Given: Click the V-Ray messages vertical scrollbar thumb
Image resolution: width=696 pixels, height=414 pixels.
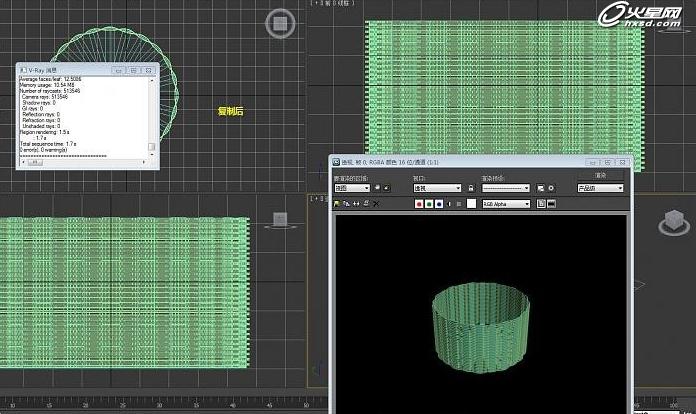Looking at the screenshot, I should [x=152, y=147].
